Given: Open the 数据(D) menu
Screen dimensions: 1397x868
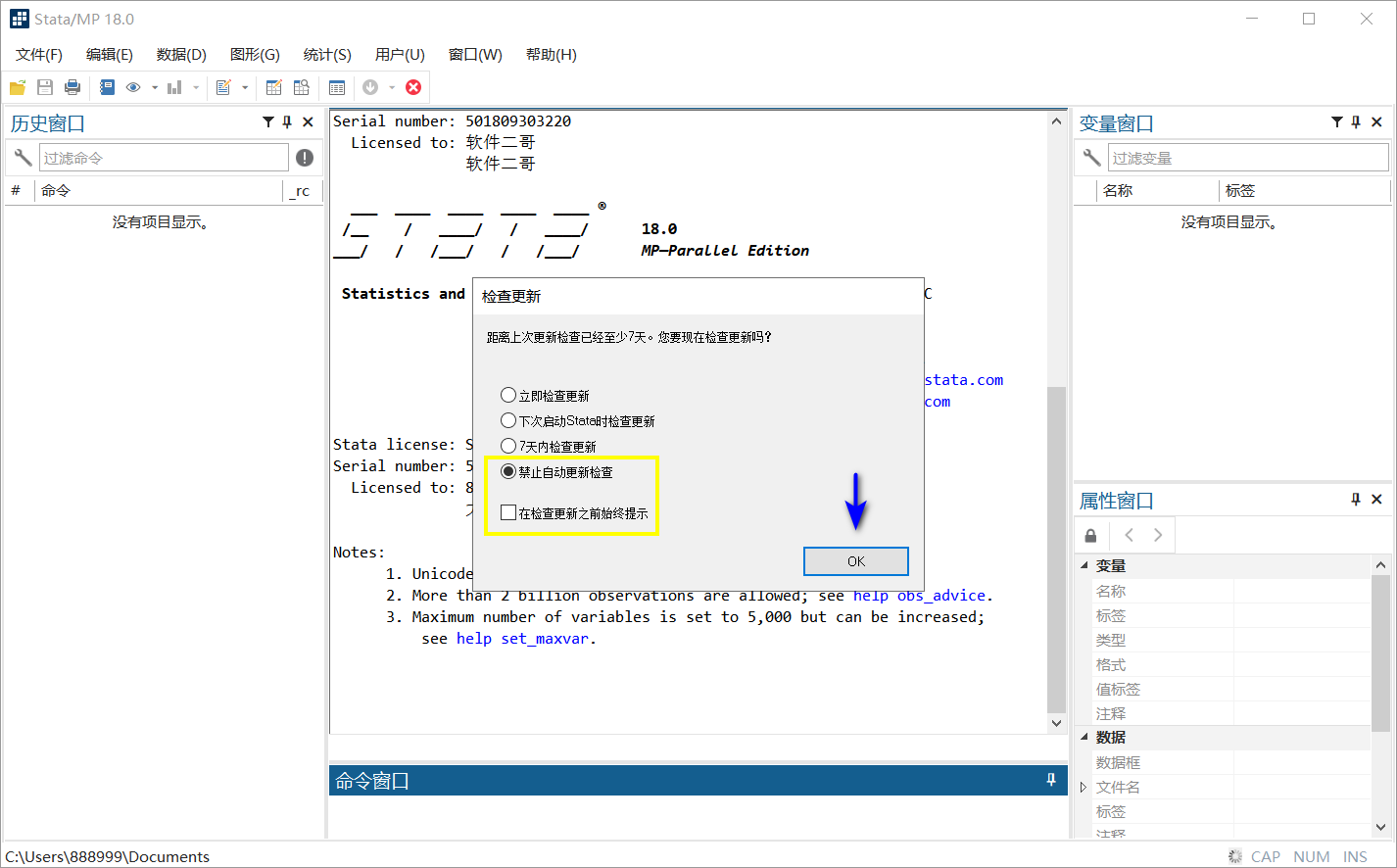Looking at the screenshot, I should [181, 55].
